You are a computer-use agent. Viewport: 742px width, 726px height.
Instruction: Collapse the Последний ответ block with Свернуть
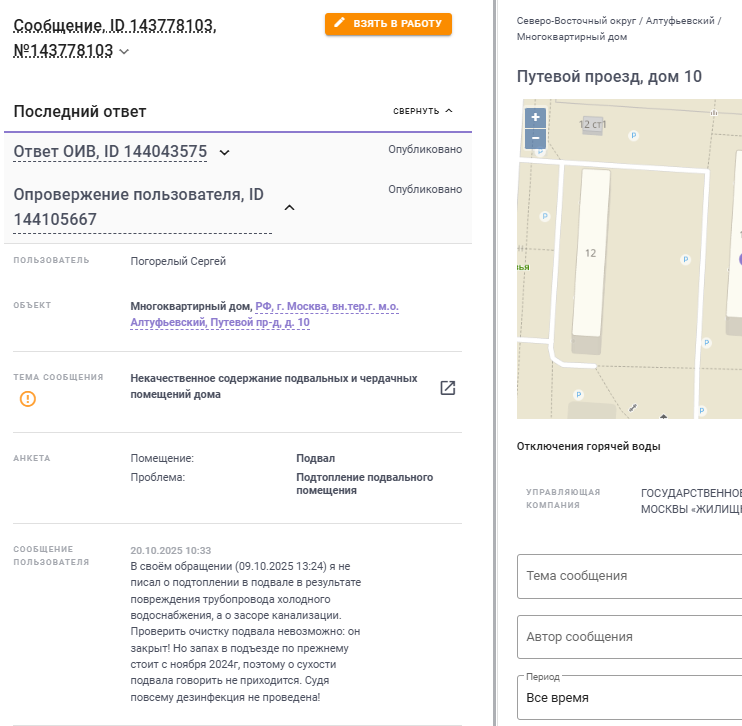coord(423,111)
